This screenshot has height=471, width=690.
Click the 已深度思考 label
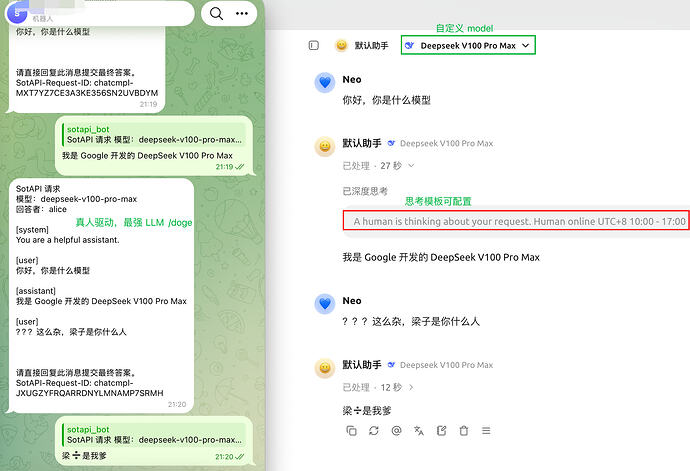[365, 191]
